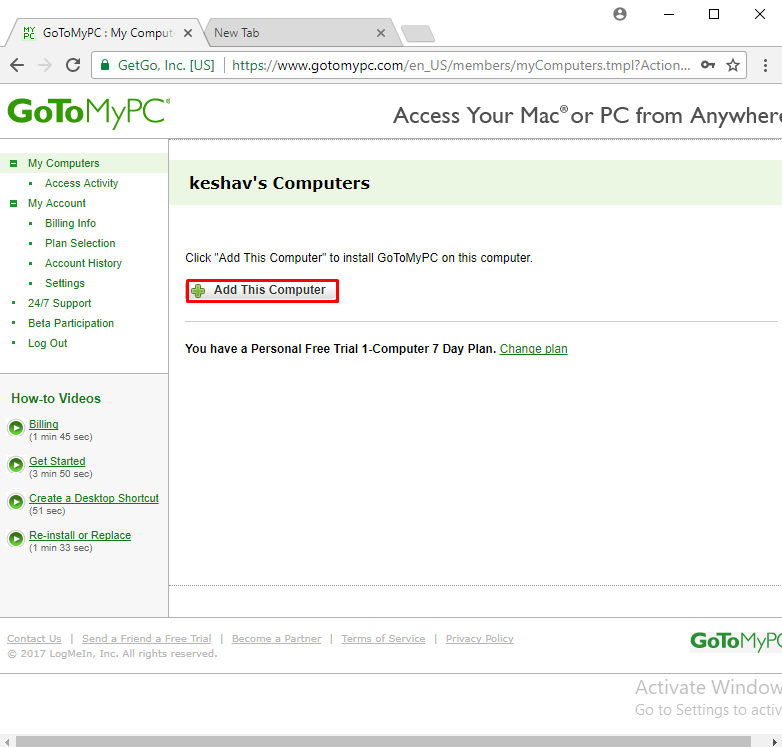782x747 pixels.
Task: Open the Get Started video link
Action: point(57,461)
